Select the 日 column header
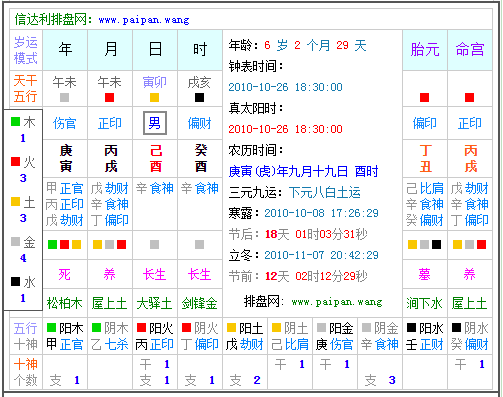Screen dimensions: 503x397 tap(155, 50)
